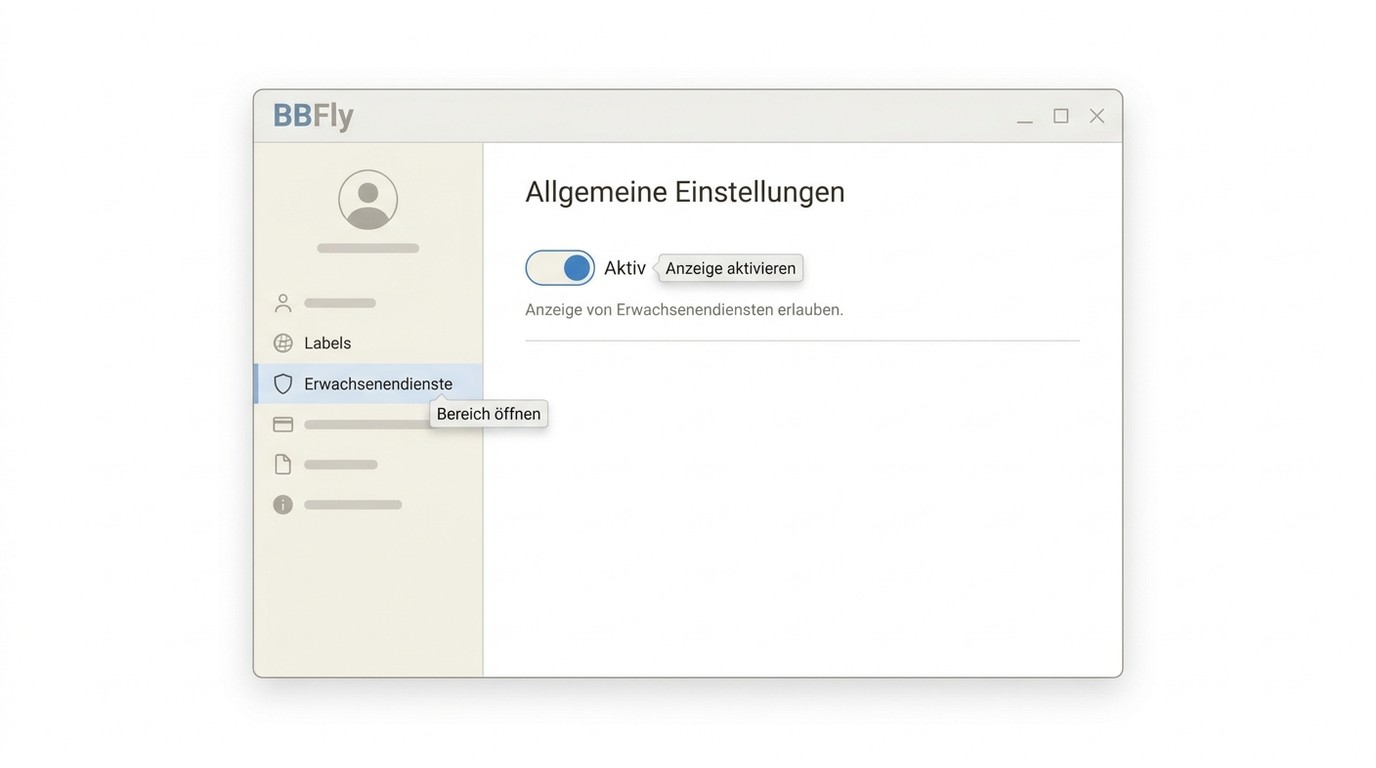Click the profile avatar picture
The image size is (1376, 768).
click(368, 200)
